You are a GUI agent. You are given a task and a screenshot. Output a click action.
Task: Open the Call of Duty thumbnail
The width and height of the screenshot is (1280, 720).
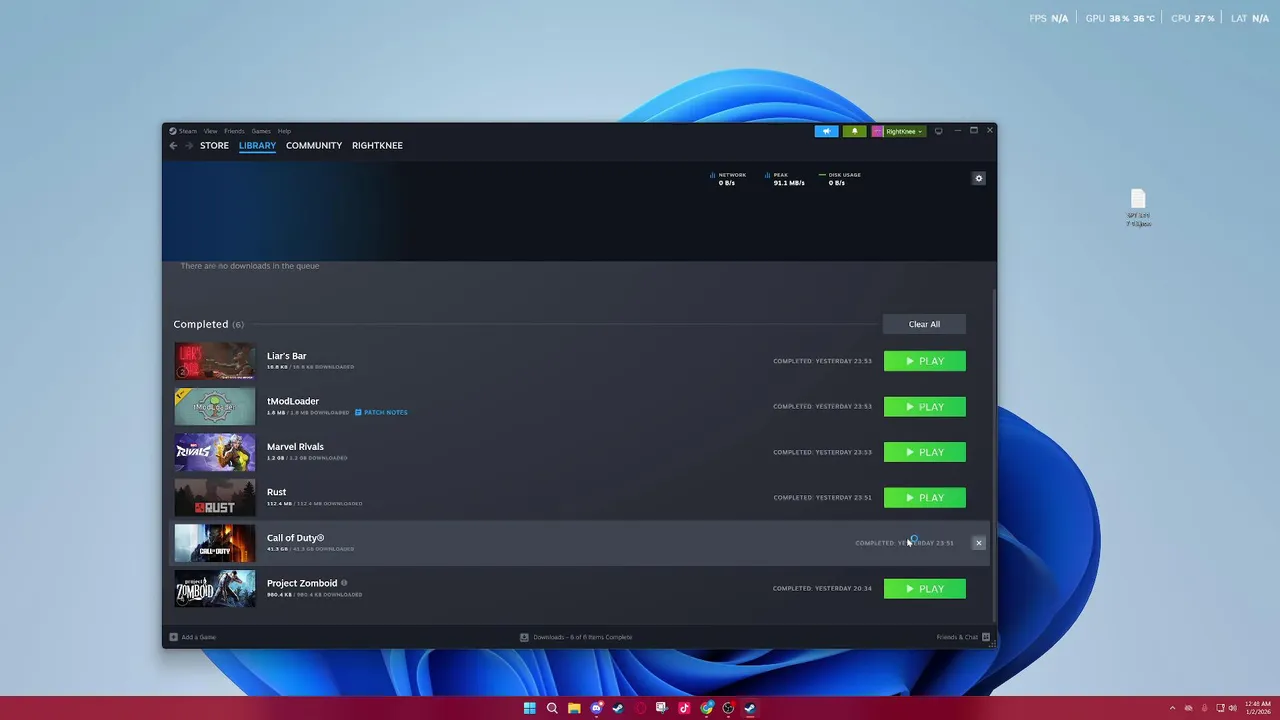click(215, 543)
